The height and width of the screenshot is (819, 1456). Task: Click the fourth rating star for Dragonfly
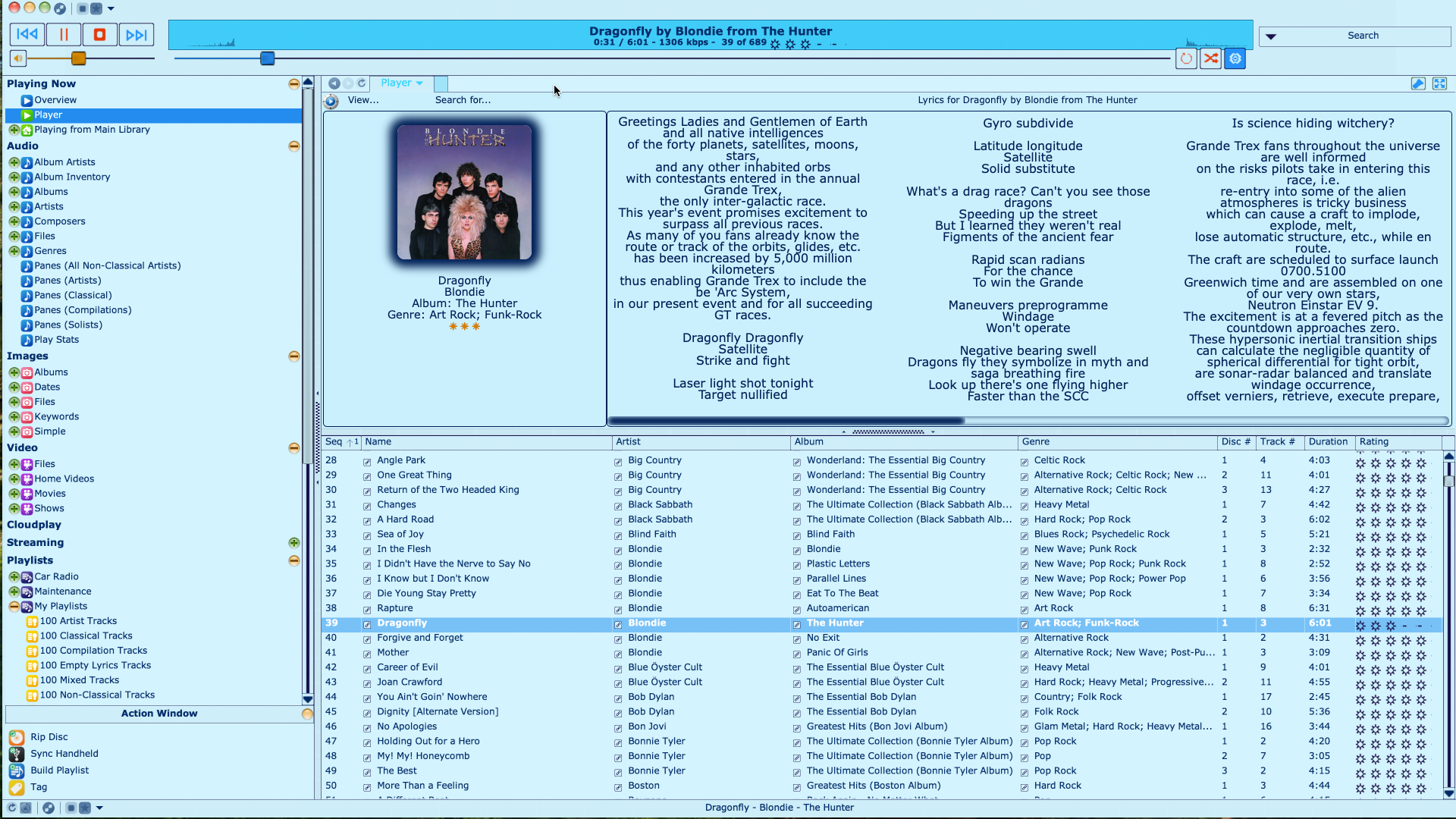(1405, 626)
